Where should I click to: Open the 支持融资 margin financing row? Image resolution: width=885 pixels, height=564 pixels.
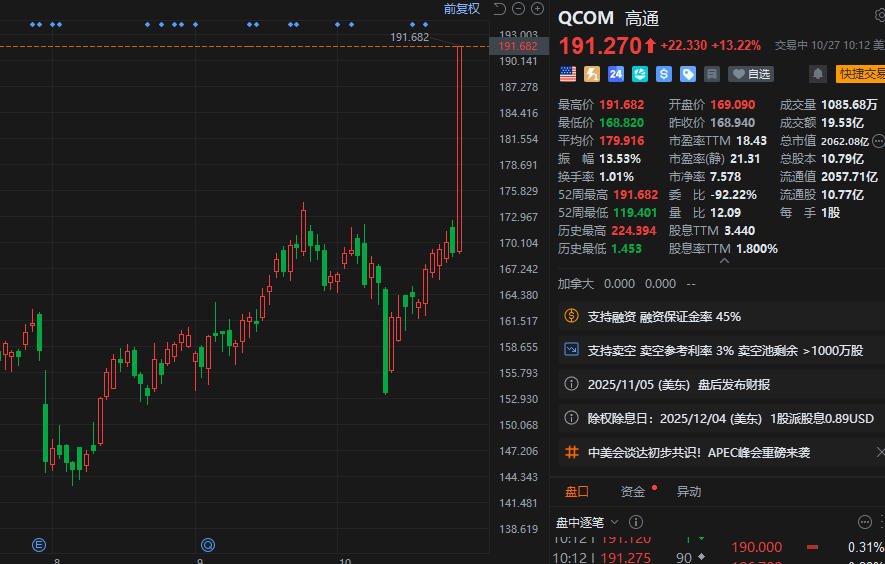pyautogui.click(x=720, y=316)
